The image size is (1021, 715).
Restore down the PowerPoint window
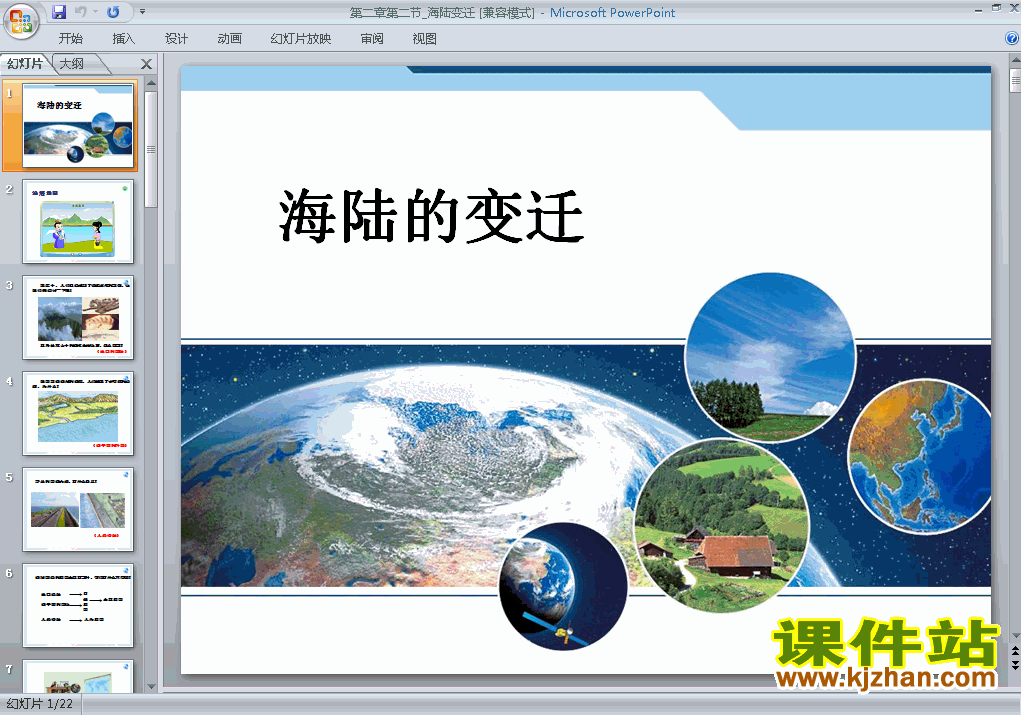point(996,8)
